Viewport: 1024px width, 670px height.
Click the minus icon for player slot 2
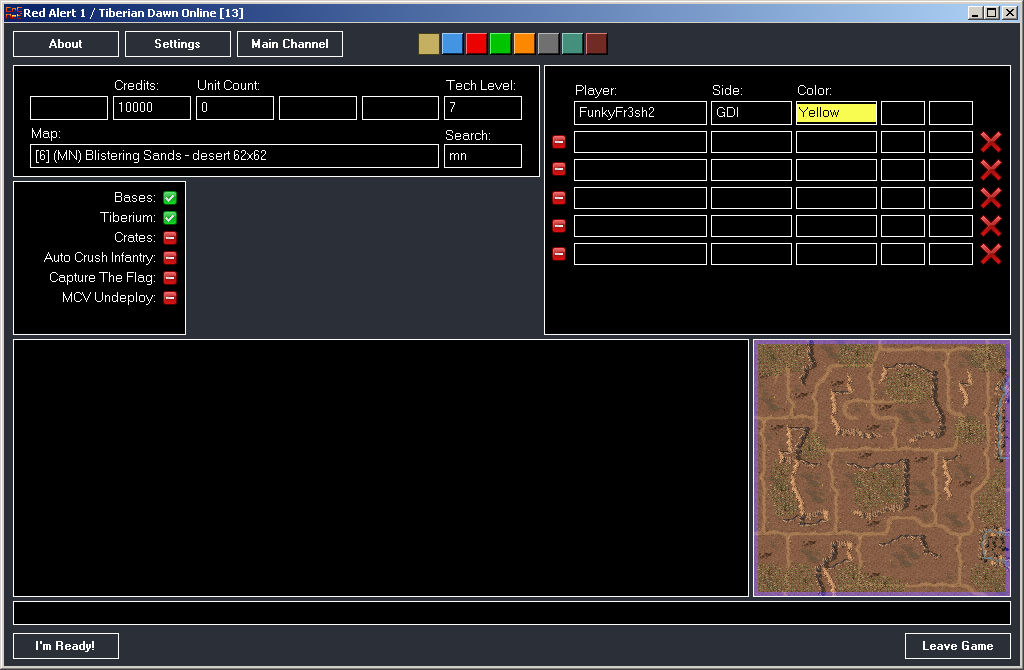tap(559, 142)
